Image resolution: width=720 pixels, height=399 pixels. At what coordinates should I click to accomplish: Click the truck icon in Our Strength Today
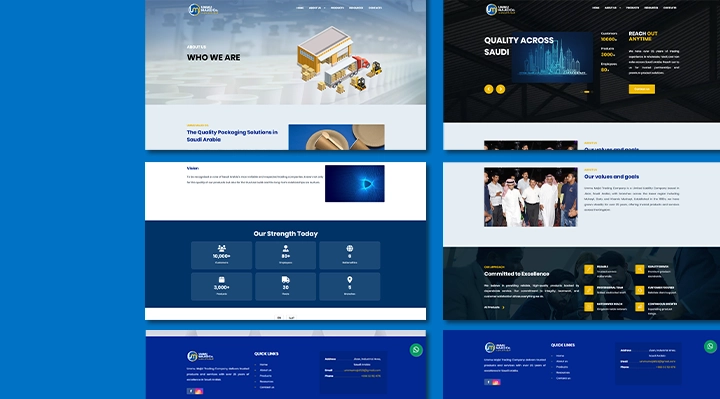(286, 280)
